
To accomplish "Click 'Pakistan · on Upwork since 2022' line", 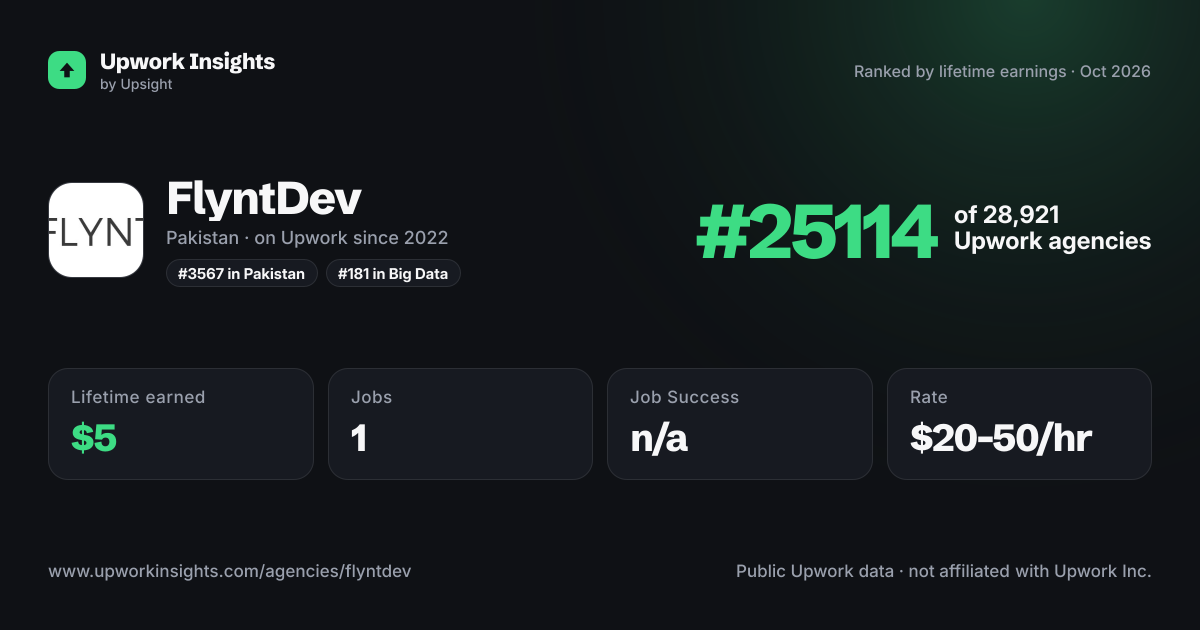I will coord(307,238).
